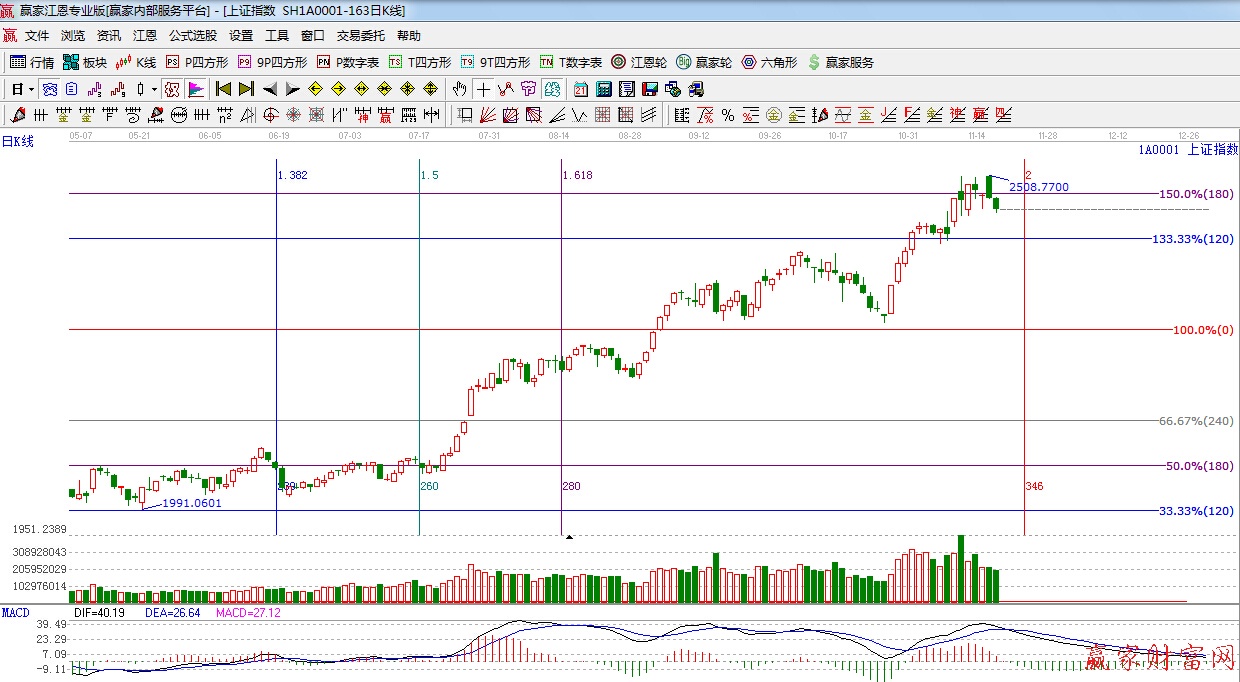Select the percent sign drawing tool
This screenshot has height=682, width=1240.
[x=727, y=115]
